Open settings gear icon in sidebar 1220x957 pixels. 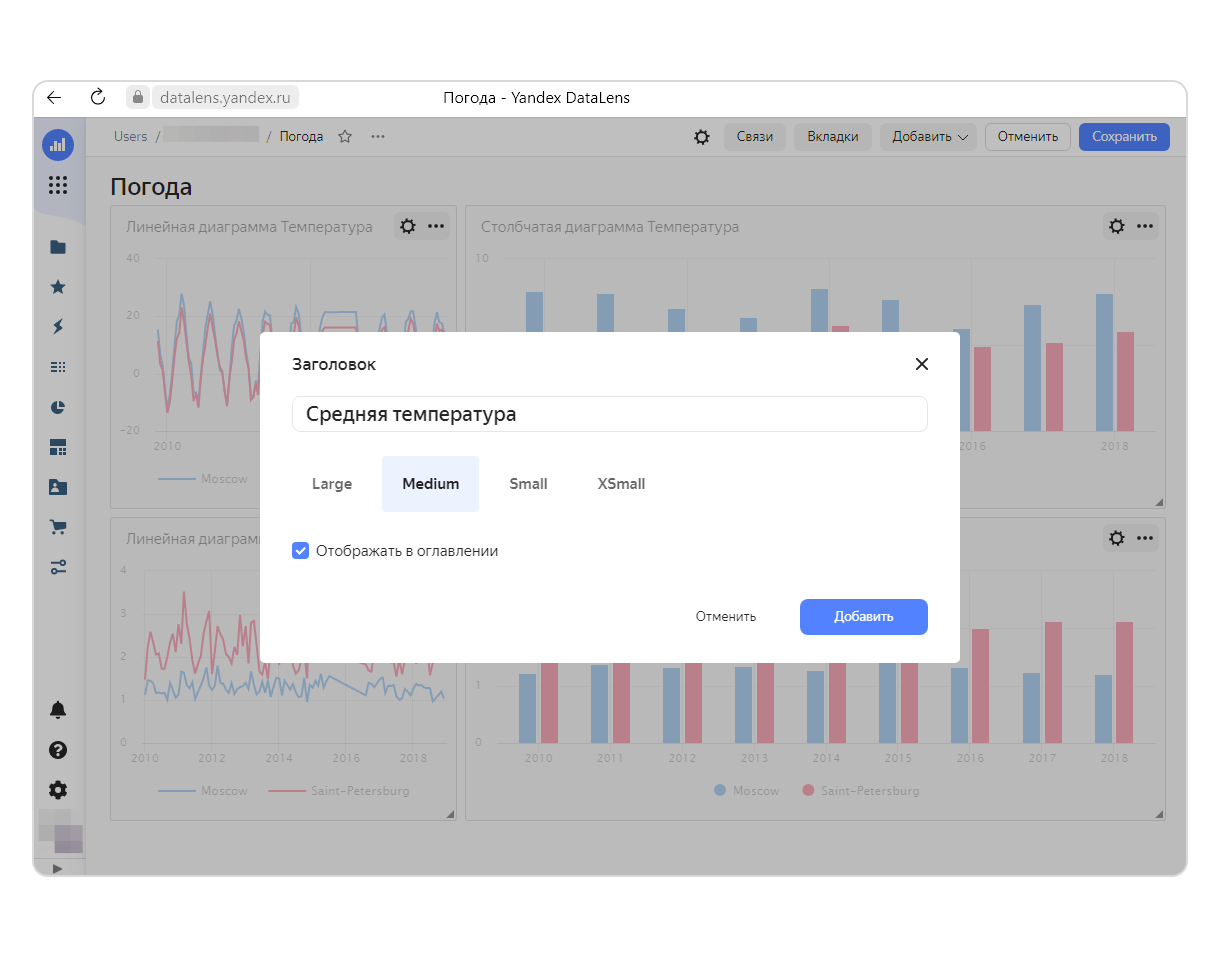tap(58, 790)
